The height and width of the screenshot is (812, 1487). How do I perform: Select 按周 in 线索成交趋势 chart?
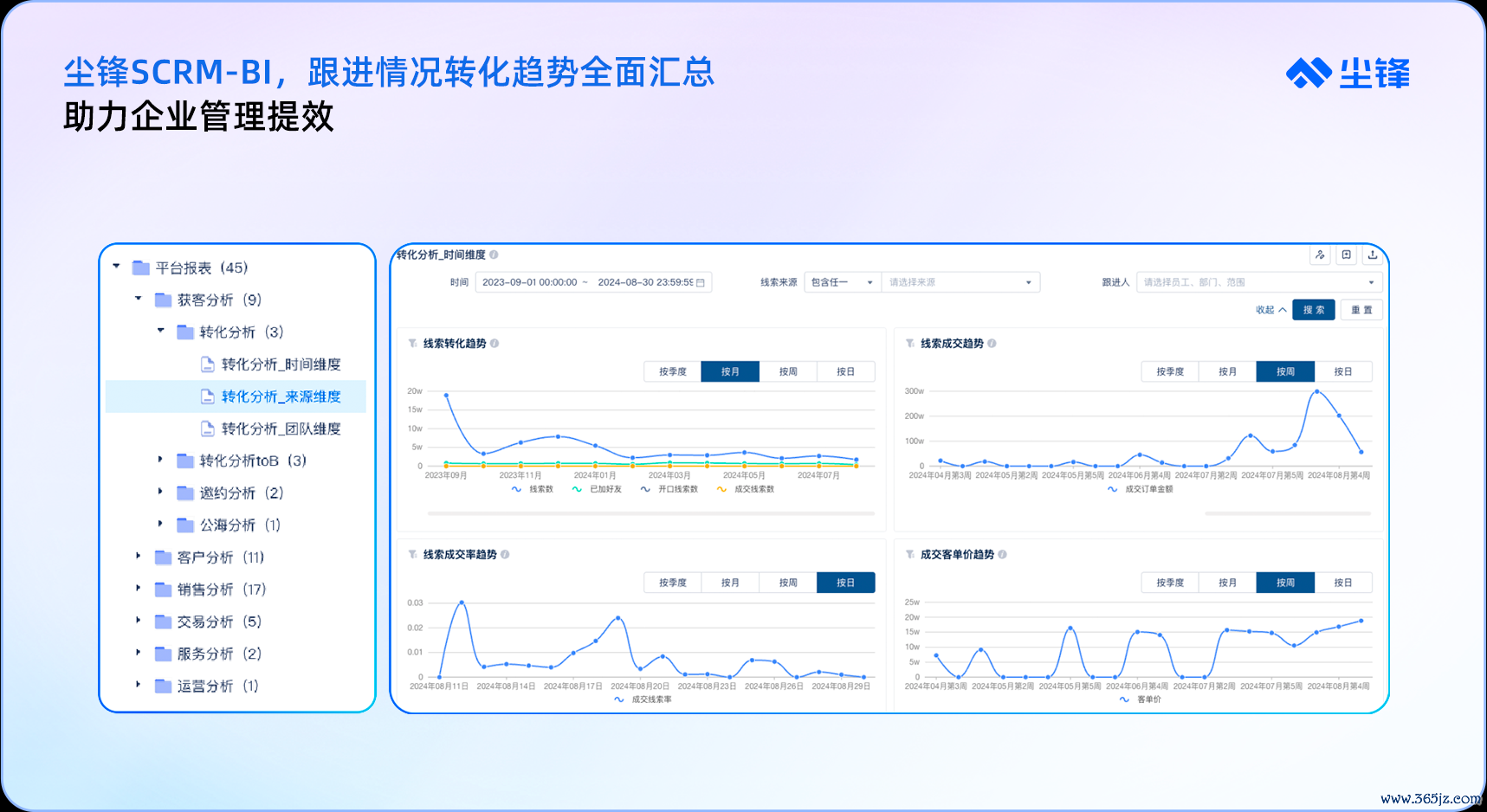[x=1285, y=371]
